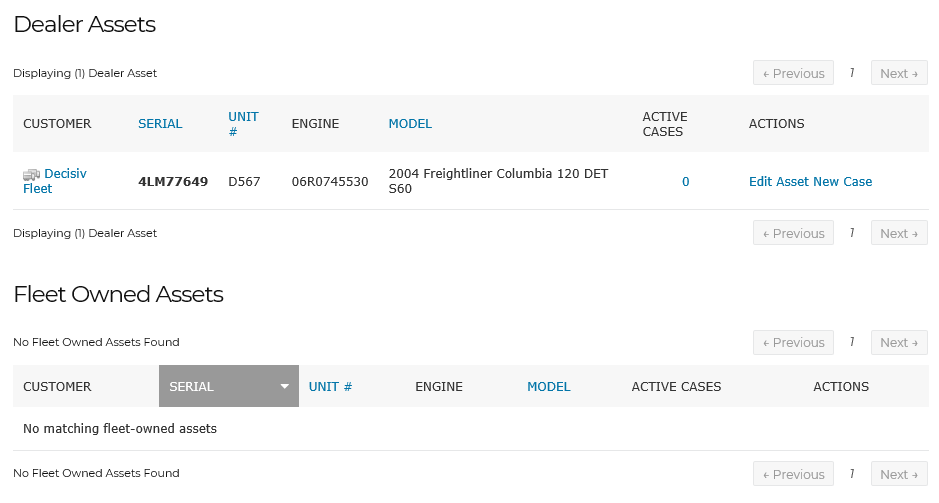939x503 pixels.
Task: Sort Dealer Assets by MODEL column
Action: pyautogui.click(x=410, y=123)
